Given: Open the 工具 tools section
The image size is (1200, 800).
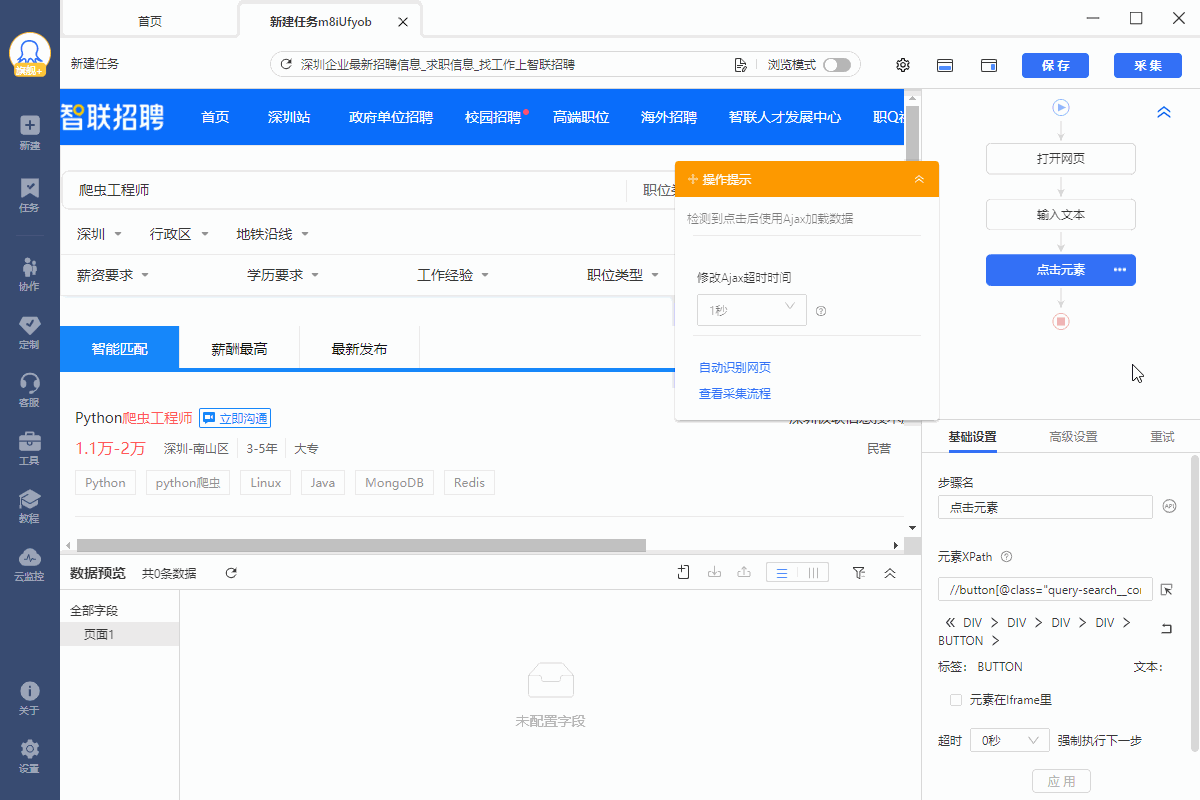Looking at the screenshot, I should click(x=29, y=447).
